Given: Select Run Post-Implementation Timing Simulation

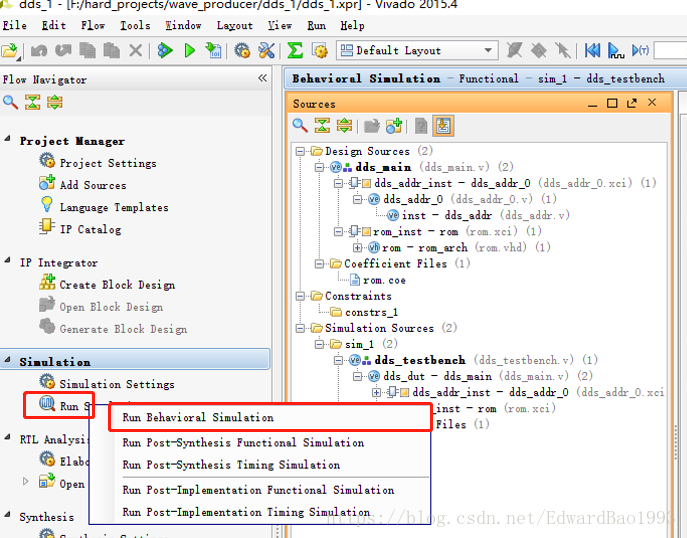Looking at the screenshot, I should (246, 512).
